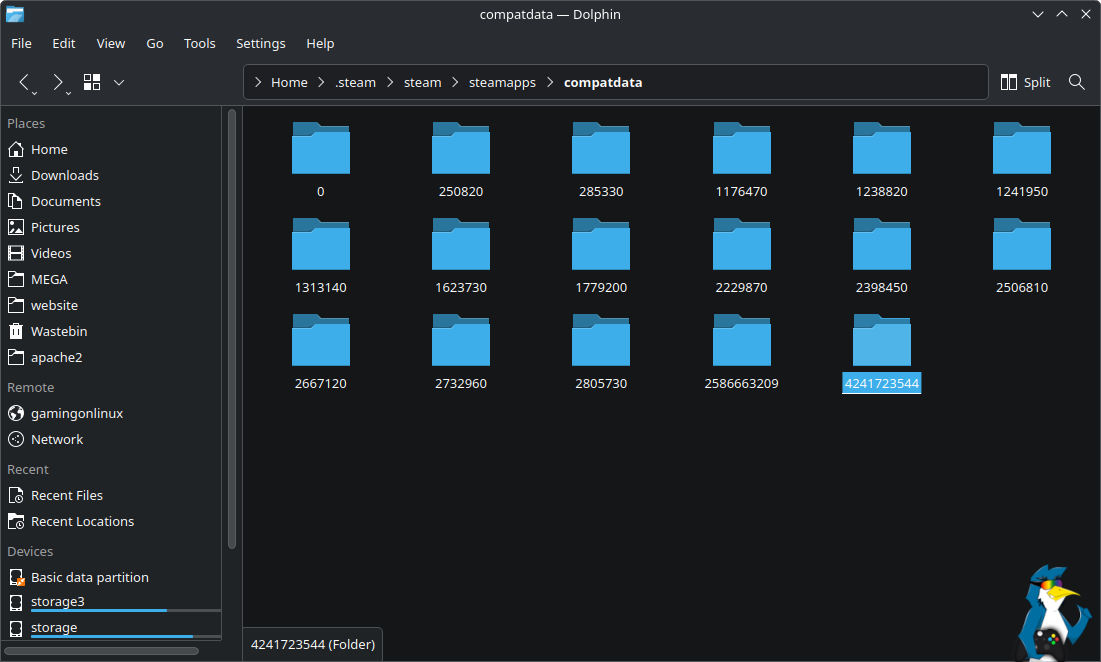1101x662 pixels.
Task: Click the Back navigation arrow
Action: (x=25, y=82)
